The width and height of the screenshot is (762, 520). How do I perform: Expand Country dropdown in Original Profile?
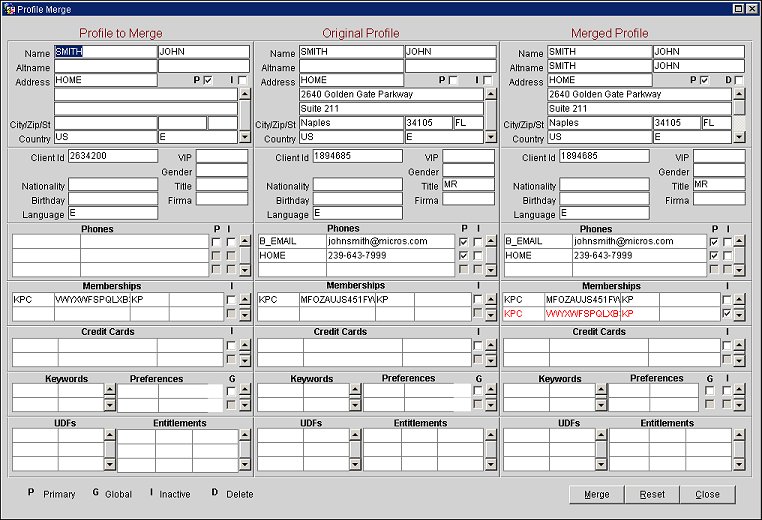[x=490, y=137]
